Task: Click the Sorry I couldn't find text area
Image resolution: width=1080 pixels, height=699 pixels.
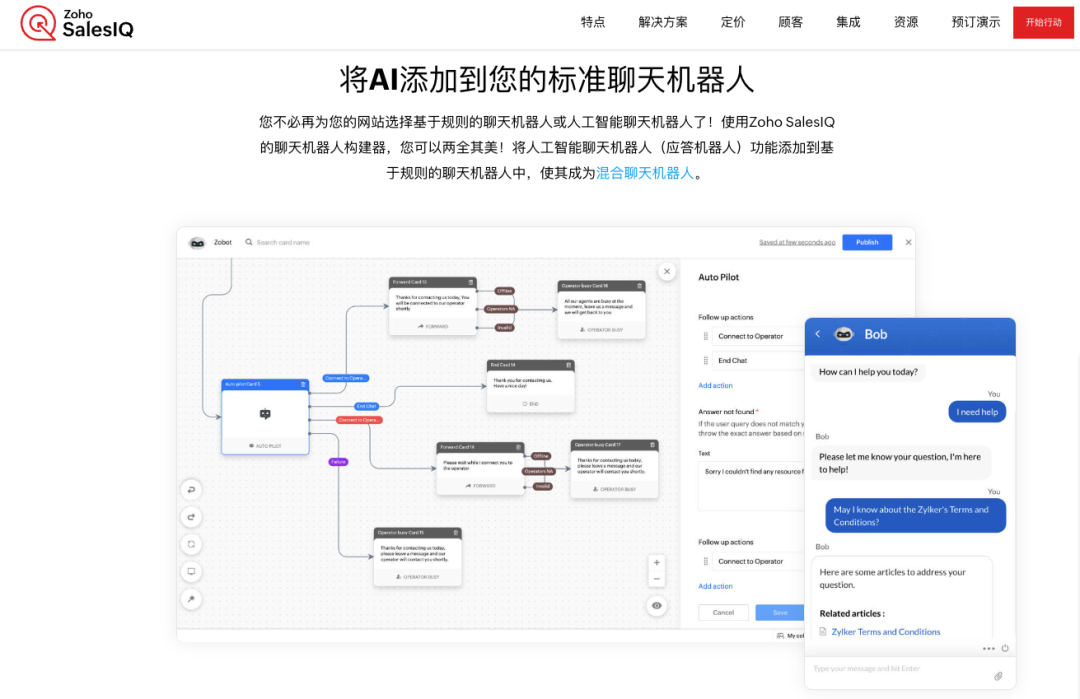Action: (751, 486)
